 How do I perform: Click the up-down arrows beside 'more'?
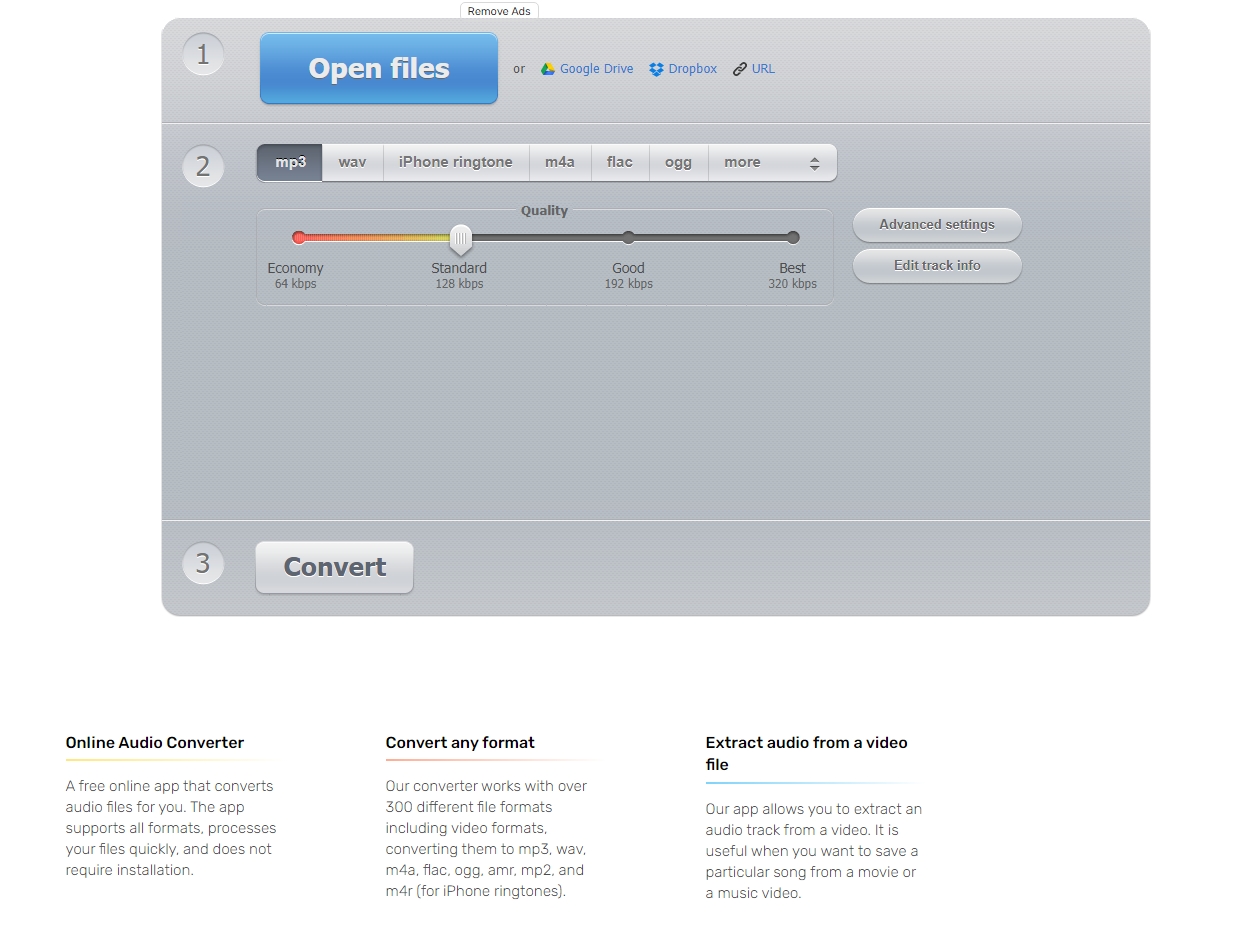tap(815, 162)
